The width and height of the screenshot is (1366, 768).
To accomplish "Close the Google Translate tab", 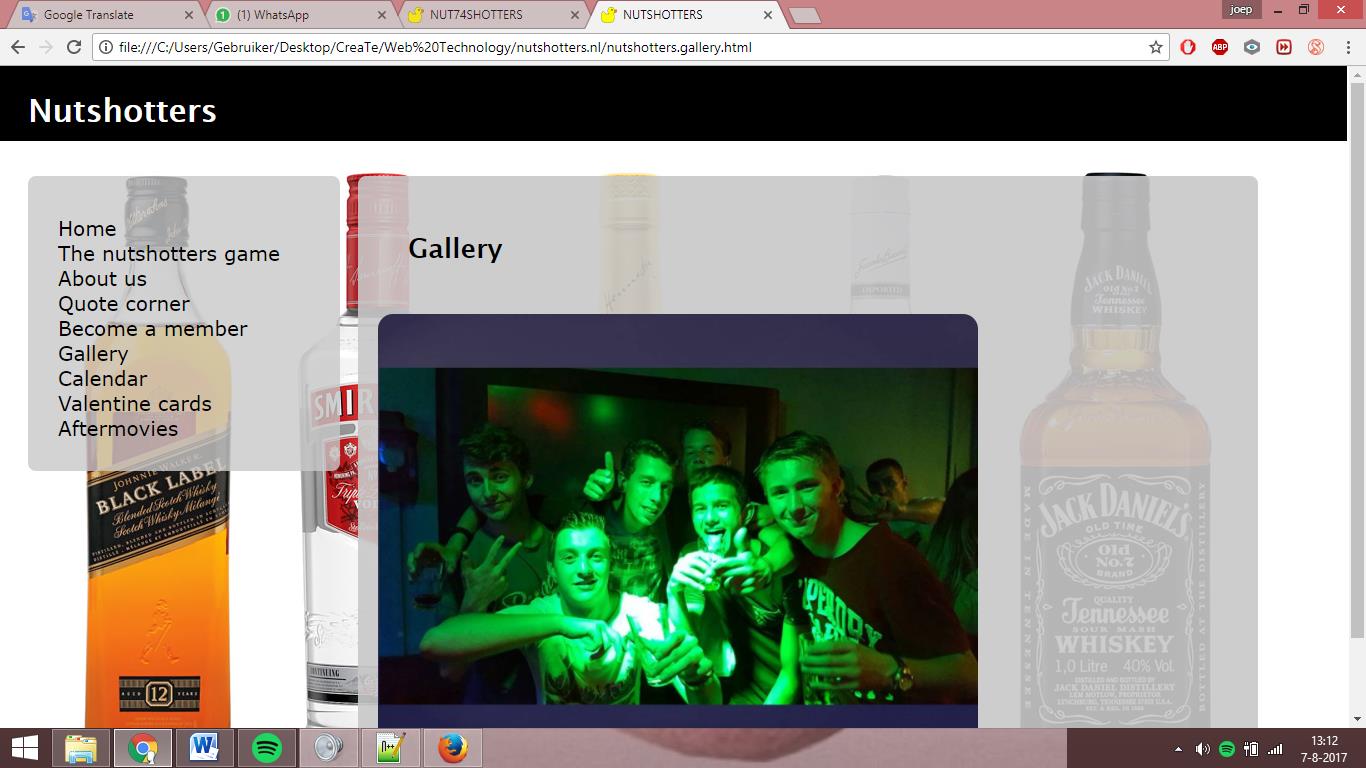I will [x=190, y=15].
